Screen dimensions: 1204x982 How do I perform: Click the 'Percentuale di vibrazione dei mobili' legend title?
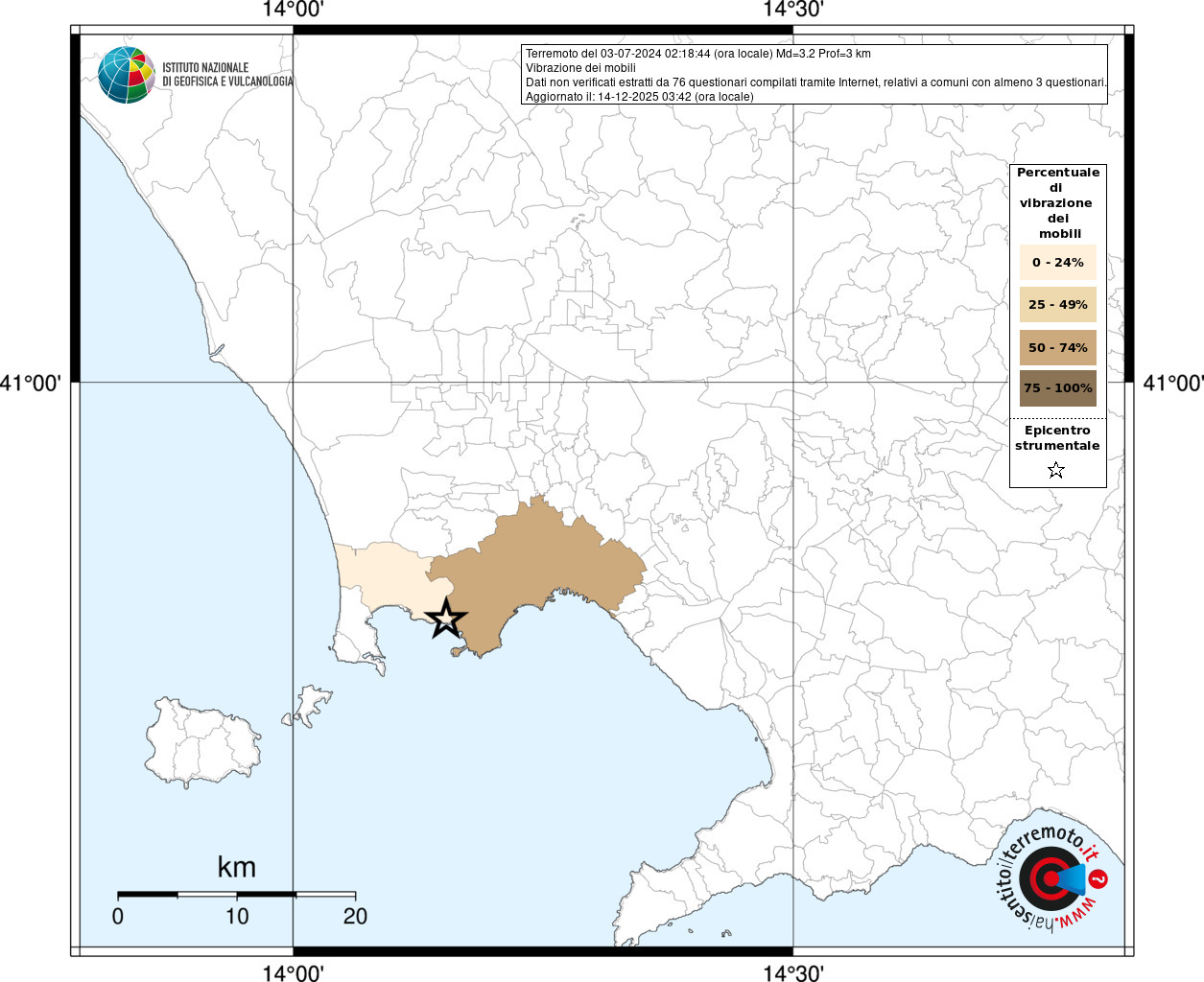[1058, 202]
